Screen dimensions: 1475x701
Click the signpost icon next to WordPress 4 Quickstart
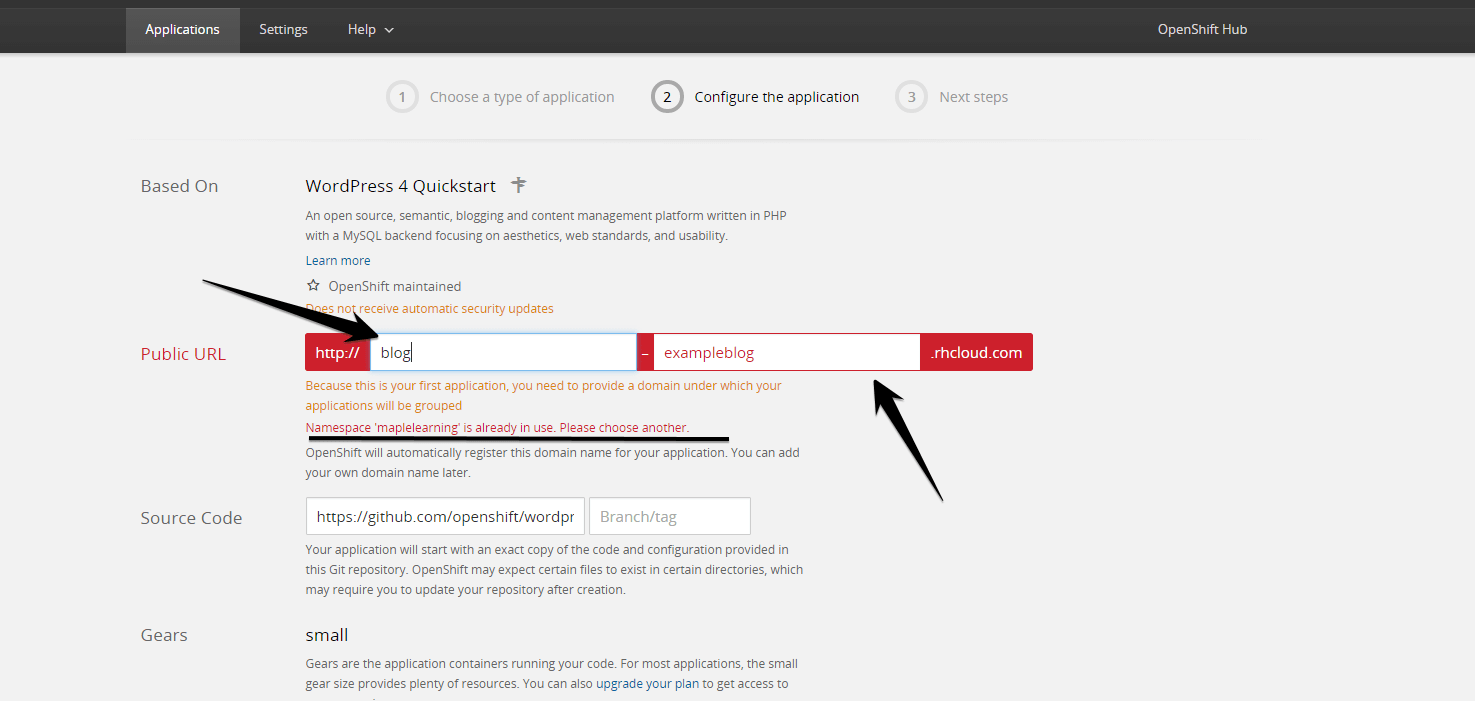(518, 185)
